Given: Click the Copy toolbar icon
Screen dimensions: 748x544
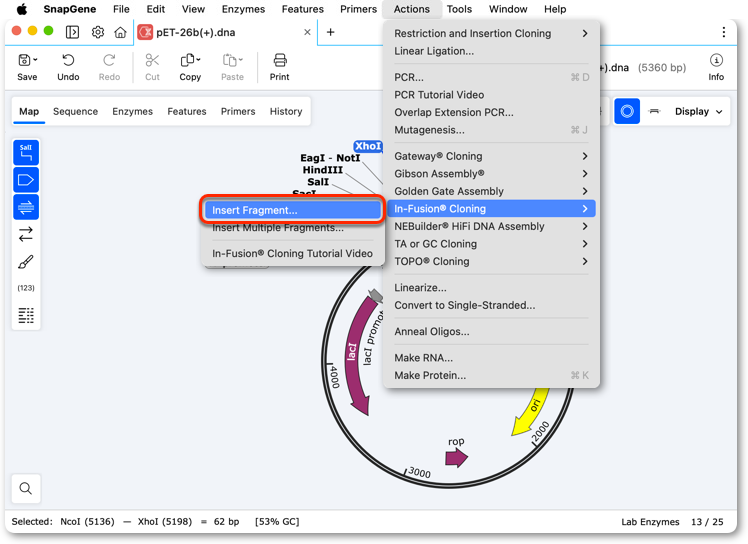Looking at the screenshot, I should pos(190,67).
